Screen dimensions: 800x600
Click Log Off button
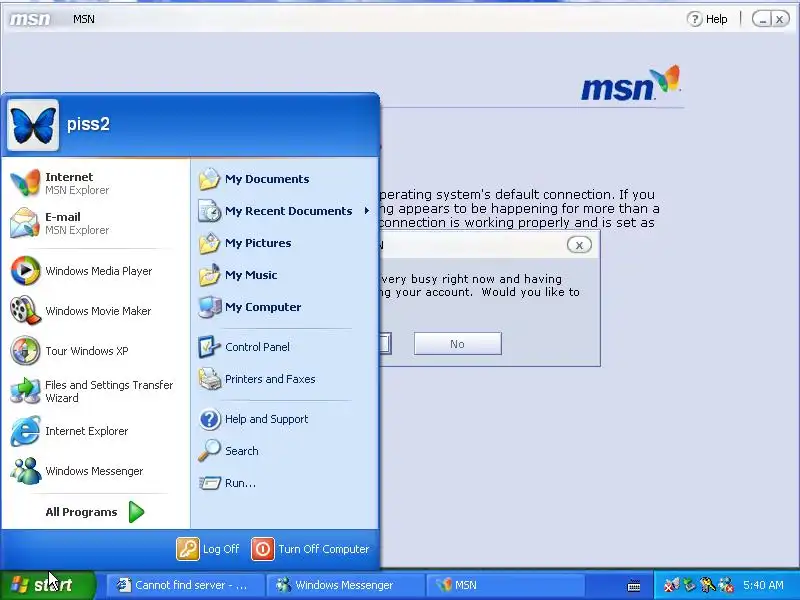coord(208,549)
